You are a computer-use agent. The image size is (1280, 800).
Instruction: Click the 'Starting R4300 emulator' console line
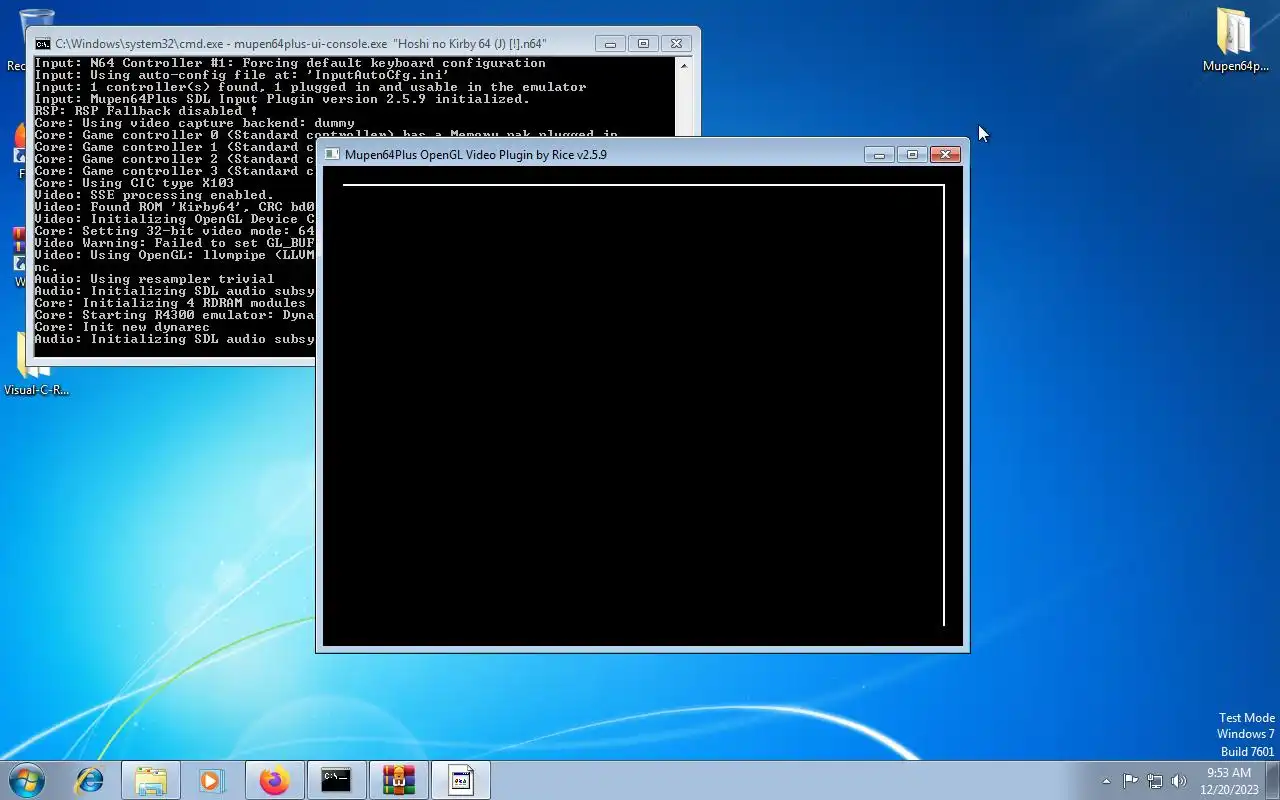pos(174,315)
